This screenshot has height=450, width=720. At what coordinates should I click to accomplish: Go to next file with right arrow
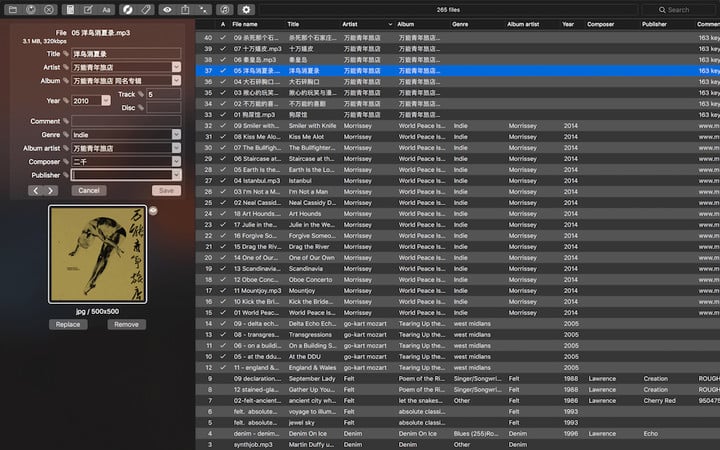[x=51, y=191]
